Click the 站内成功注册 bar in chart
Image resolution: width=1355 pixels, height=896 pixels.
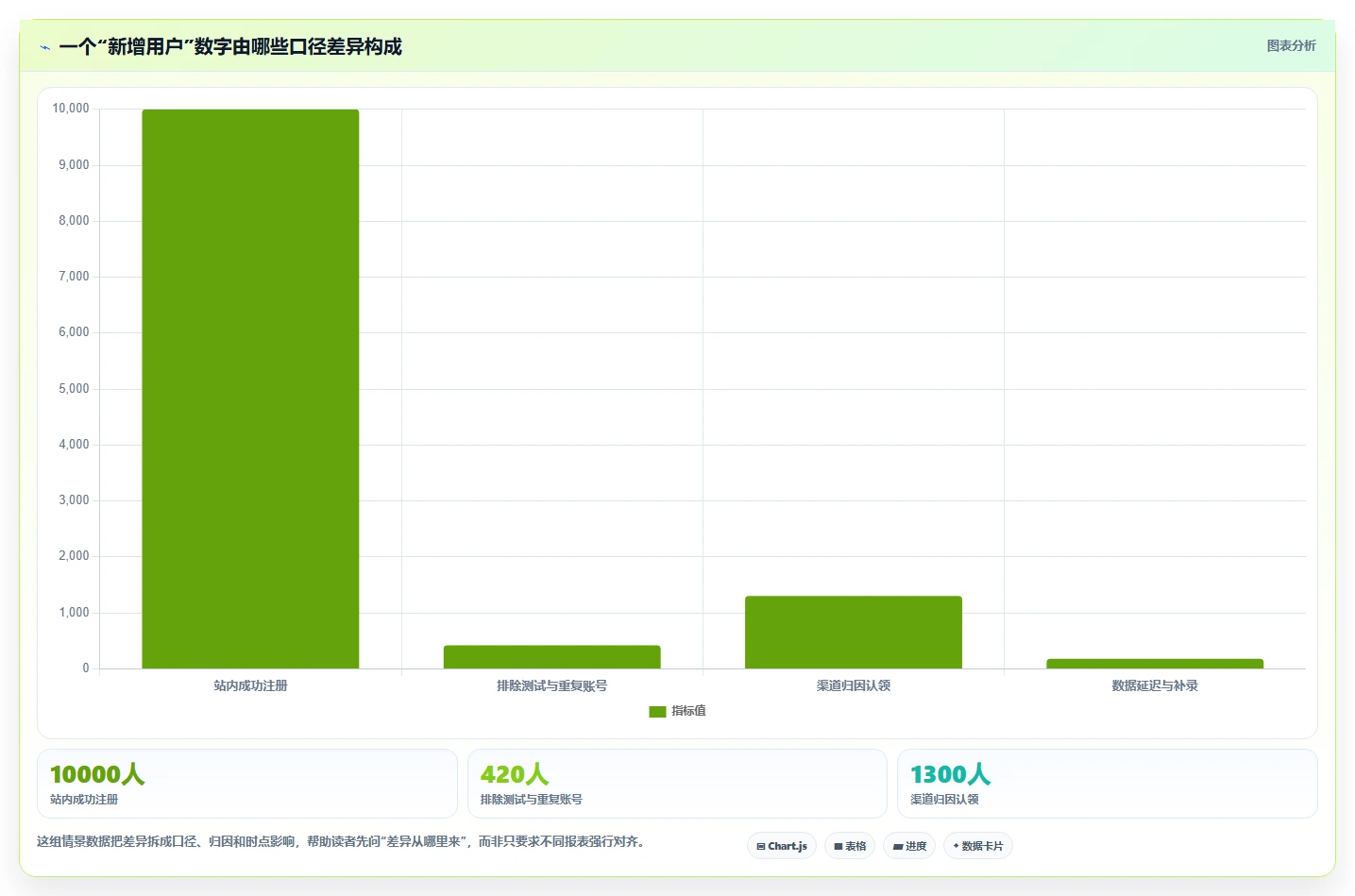tap(250, 389)
